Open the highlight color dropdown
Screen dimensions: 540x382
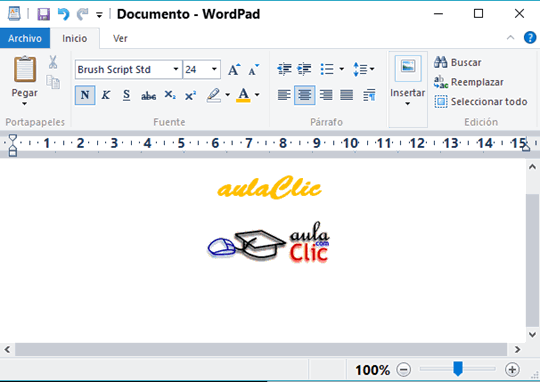(x=228, y=95)
